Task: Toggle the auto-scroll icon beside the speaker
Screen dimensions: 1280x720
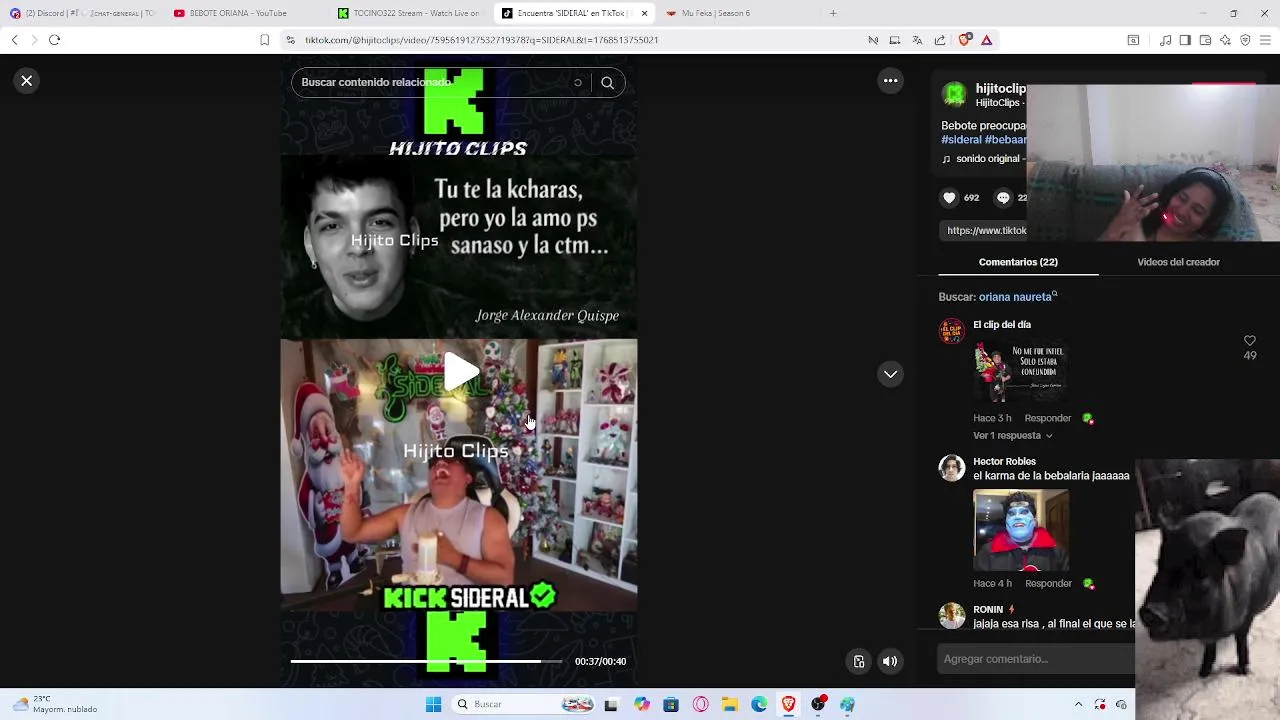Action: pyautogui.click(x=858, y=661)
